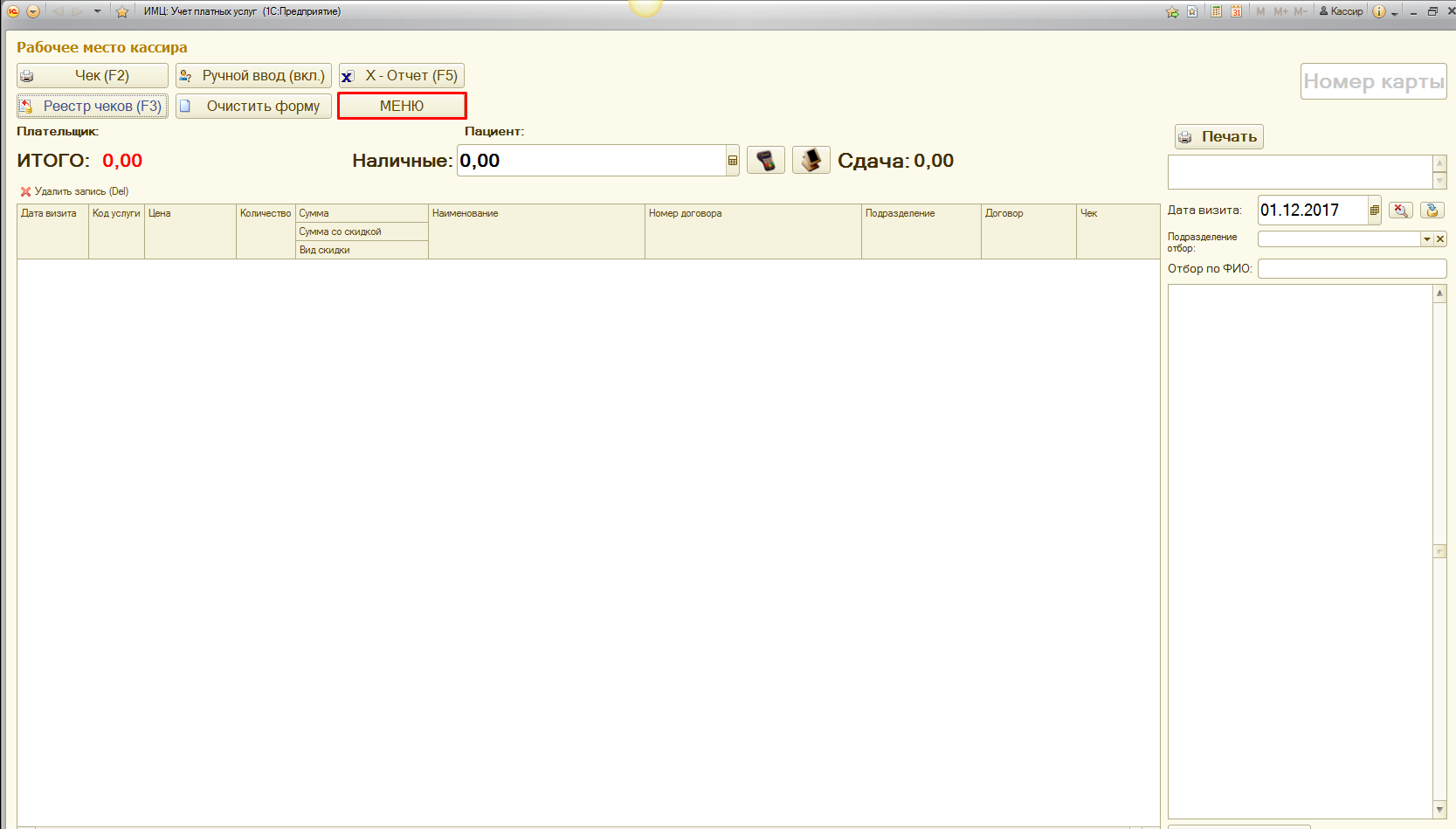Open calculator in Наличные field

732,161
